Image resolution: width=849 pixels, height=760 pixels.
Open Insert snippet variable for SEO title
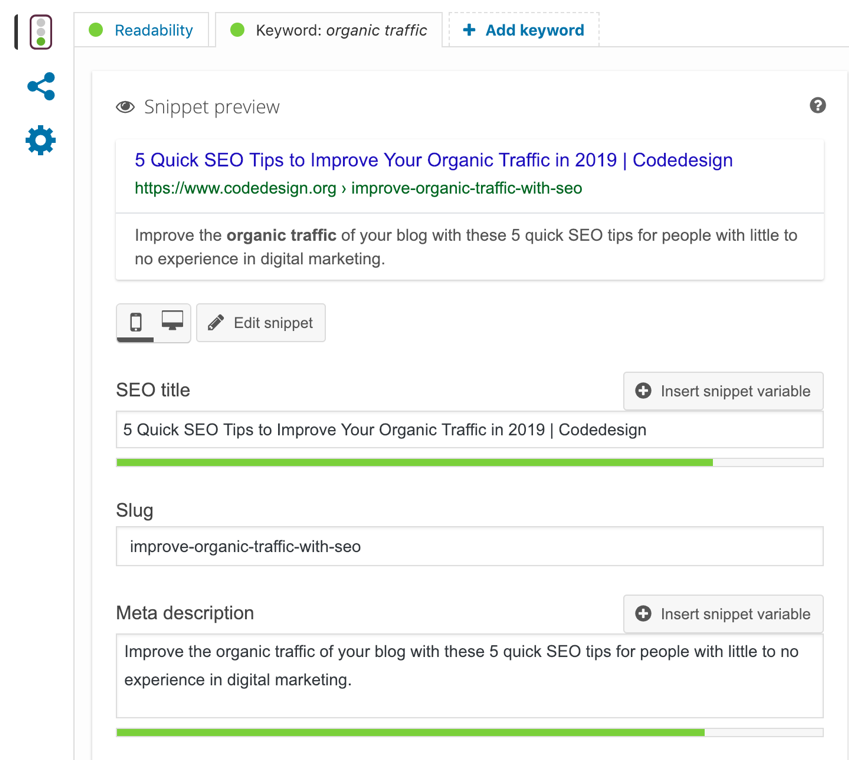(x=722, y=391)
